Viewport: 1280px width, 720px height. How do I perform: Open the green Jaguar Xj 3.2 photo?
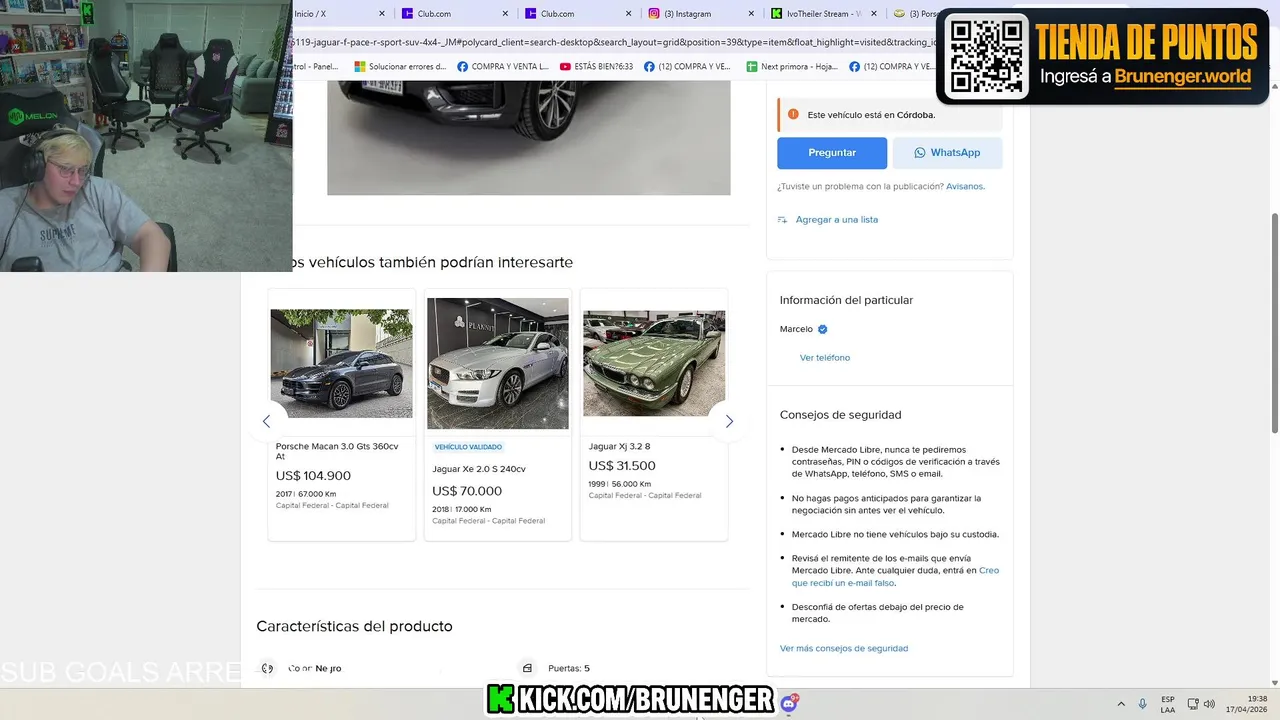tap(654, 364)
